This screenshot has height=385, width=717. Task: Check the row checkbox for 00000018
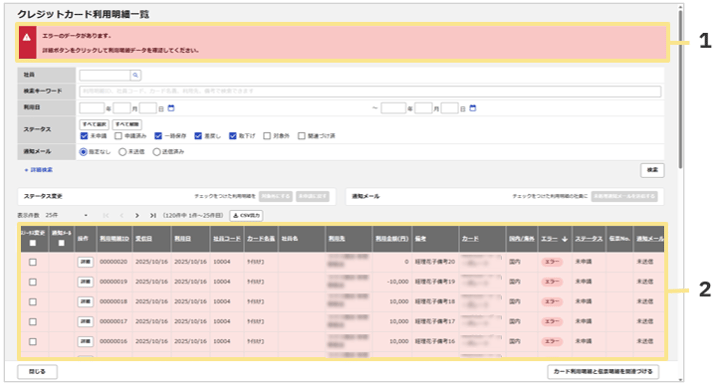(x=32, y=302)
